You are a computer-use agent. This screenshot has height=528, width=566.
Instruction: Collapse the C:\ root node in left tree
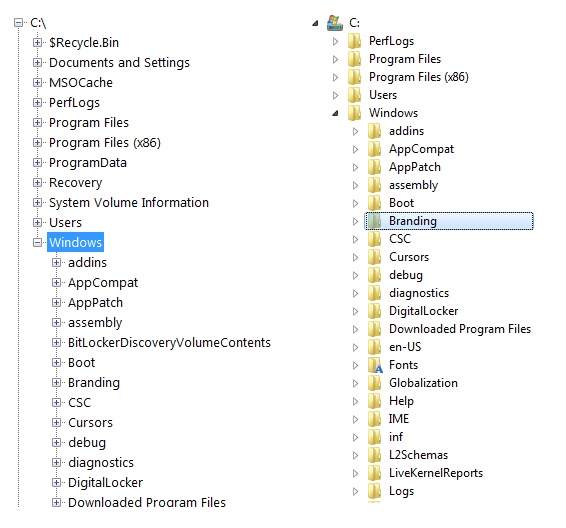tap(18, 23)
